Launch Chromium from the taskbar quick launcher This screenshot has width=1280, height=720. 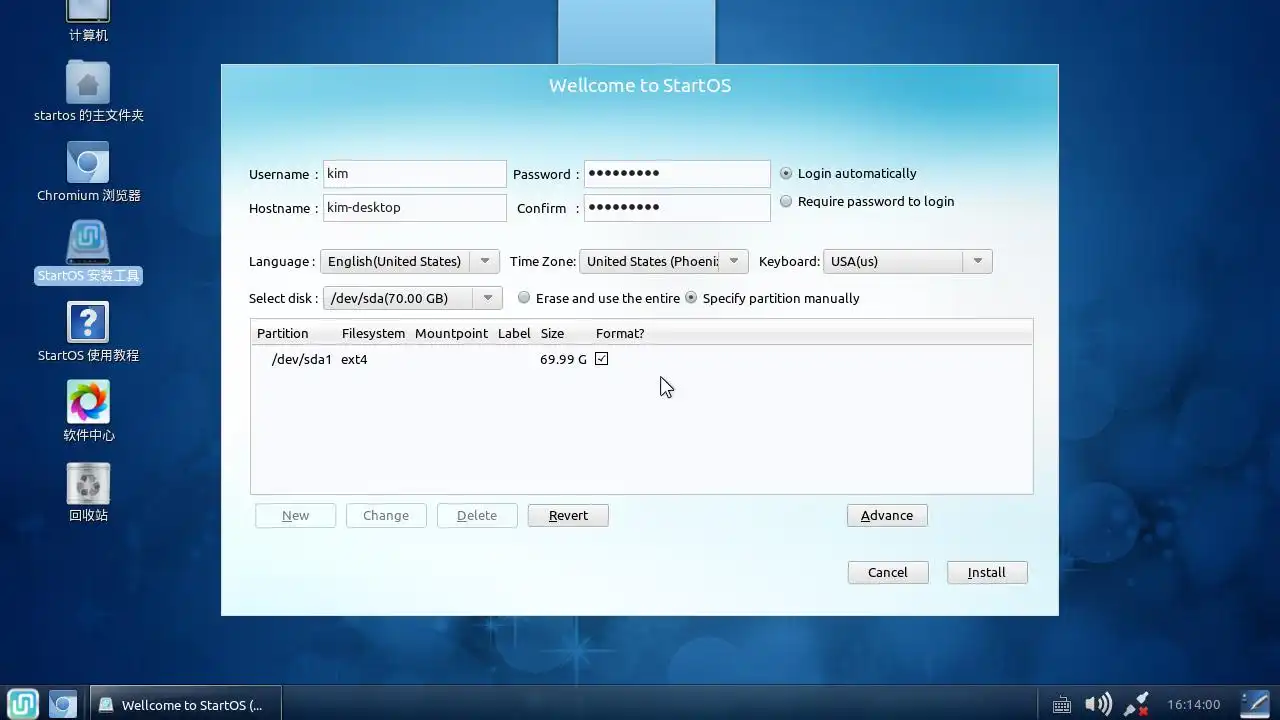click(63, 705)
